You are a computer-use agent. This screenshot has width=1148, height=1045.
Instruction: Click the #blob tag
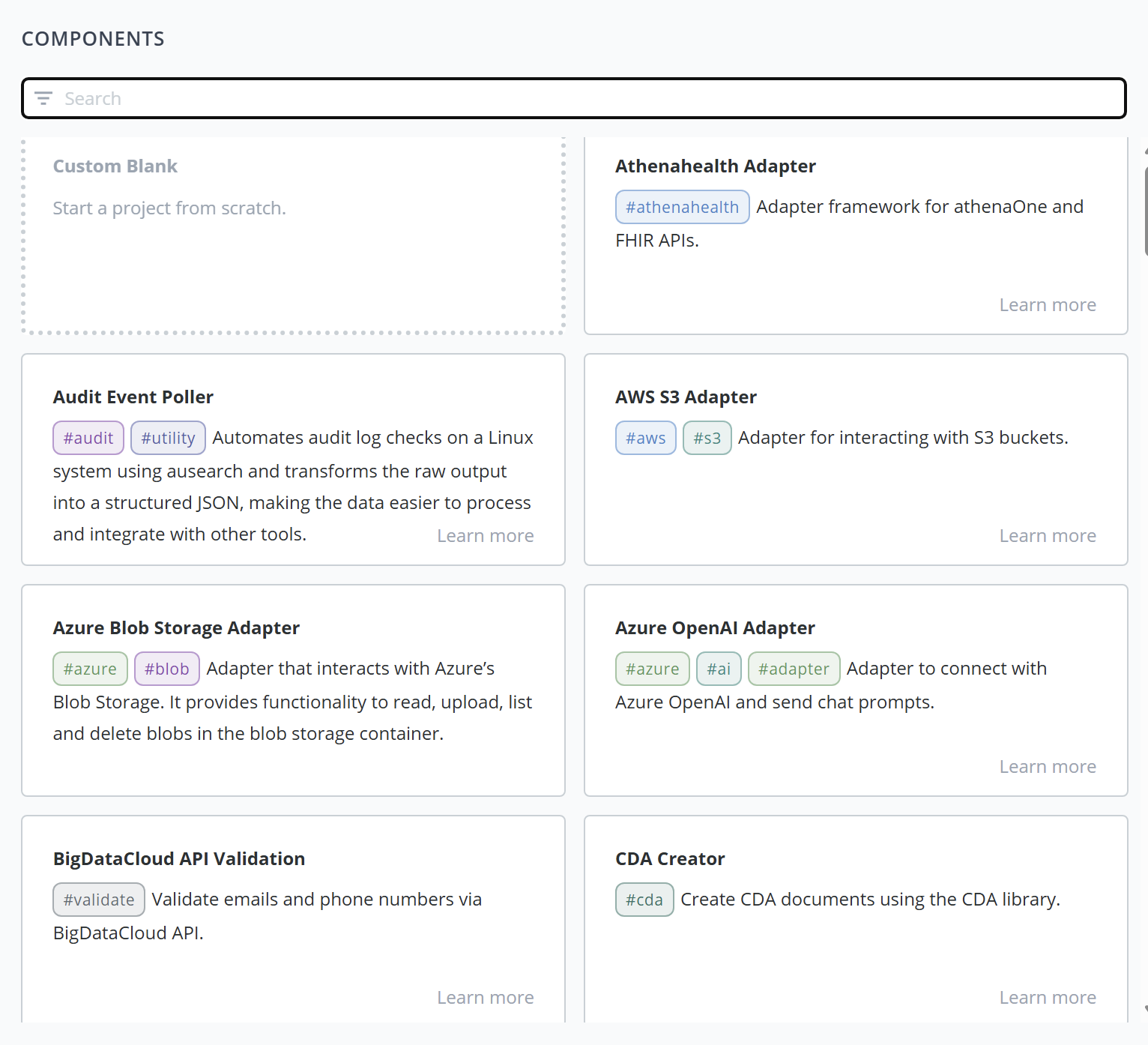tap(167, 669)
